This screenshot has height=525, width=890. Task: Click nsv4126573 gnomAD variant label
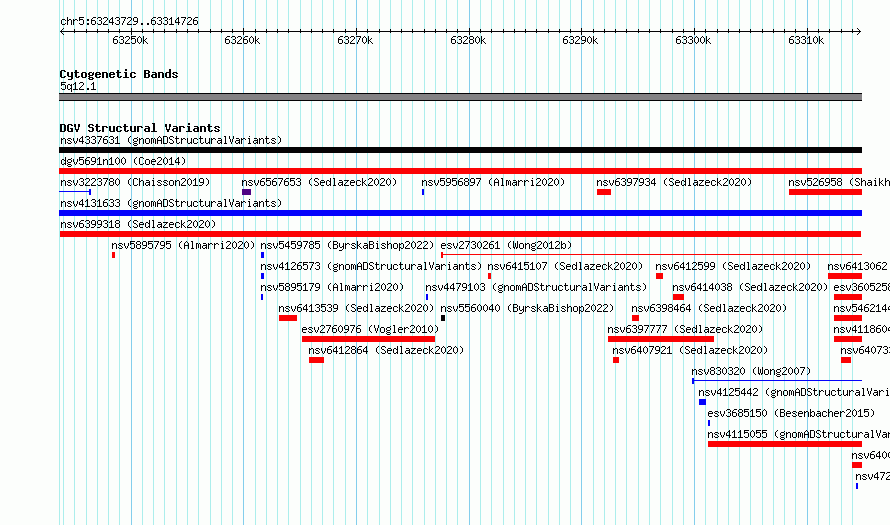click(371, 266)
